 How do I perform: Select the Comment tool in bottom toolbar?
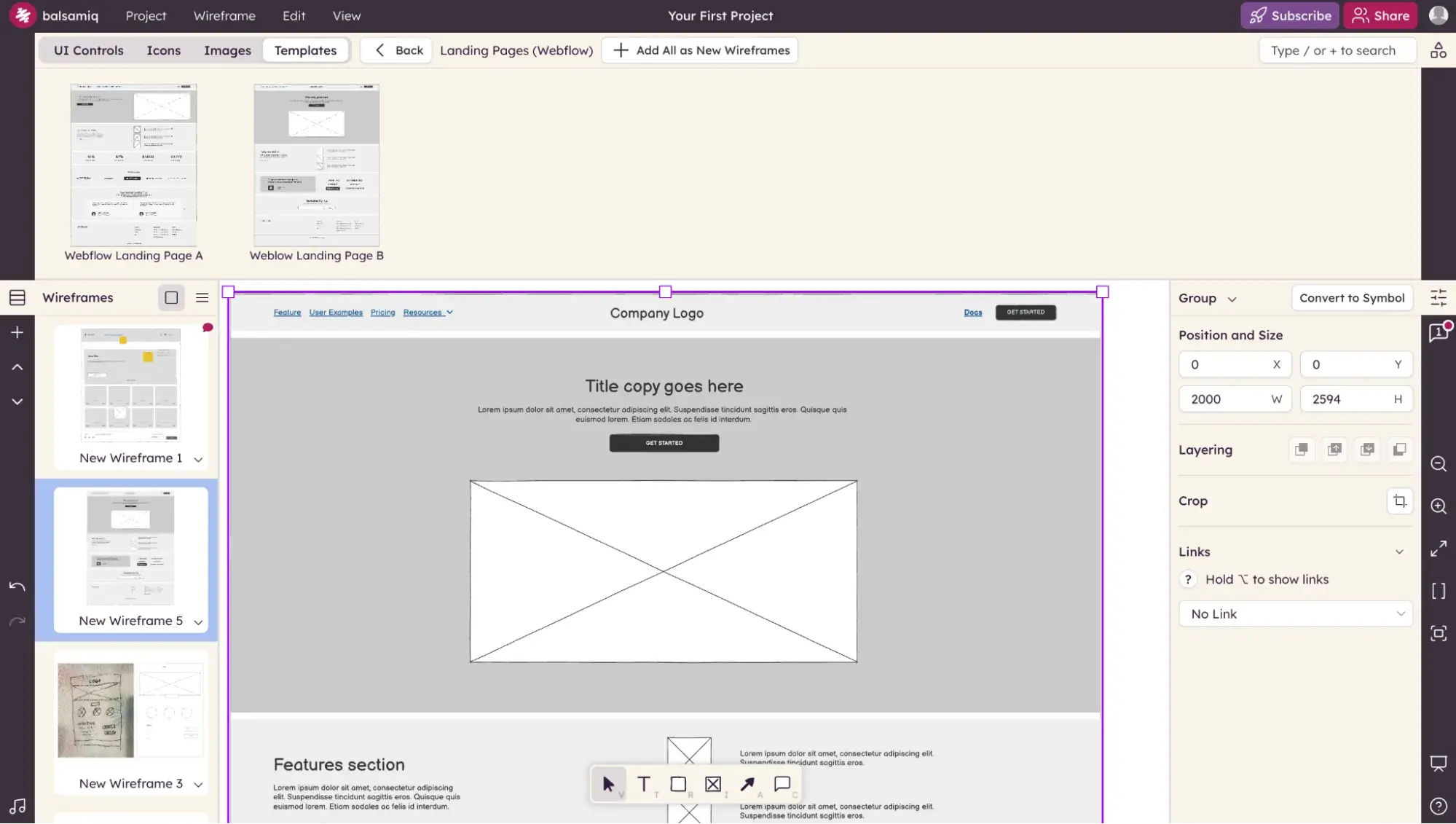coord(782,784)
